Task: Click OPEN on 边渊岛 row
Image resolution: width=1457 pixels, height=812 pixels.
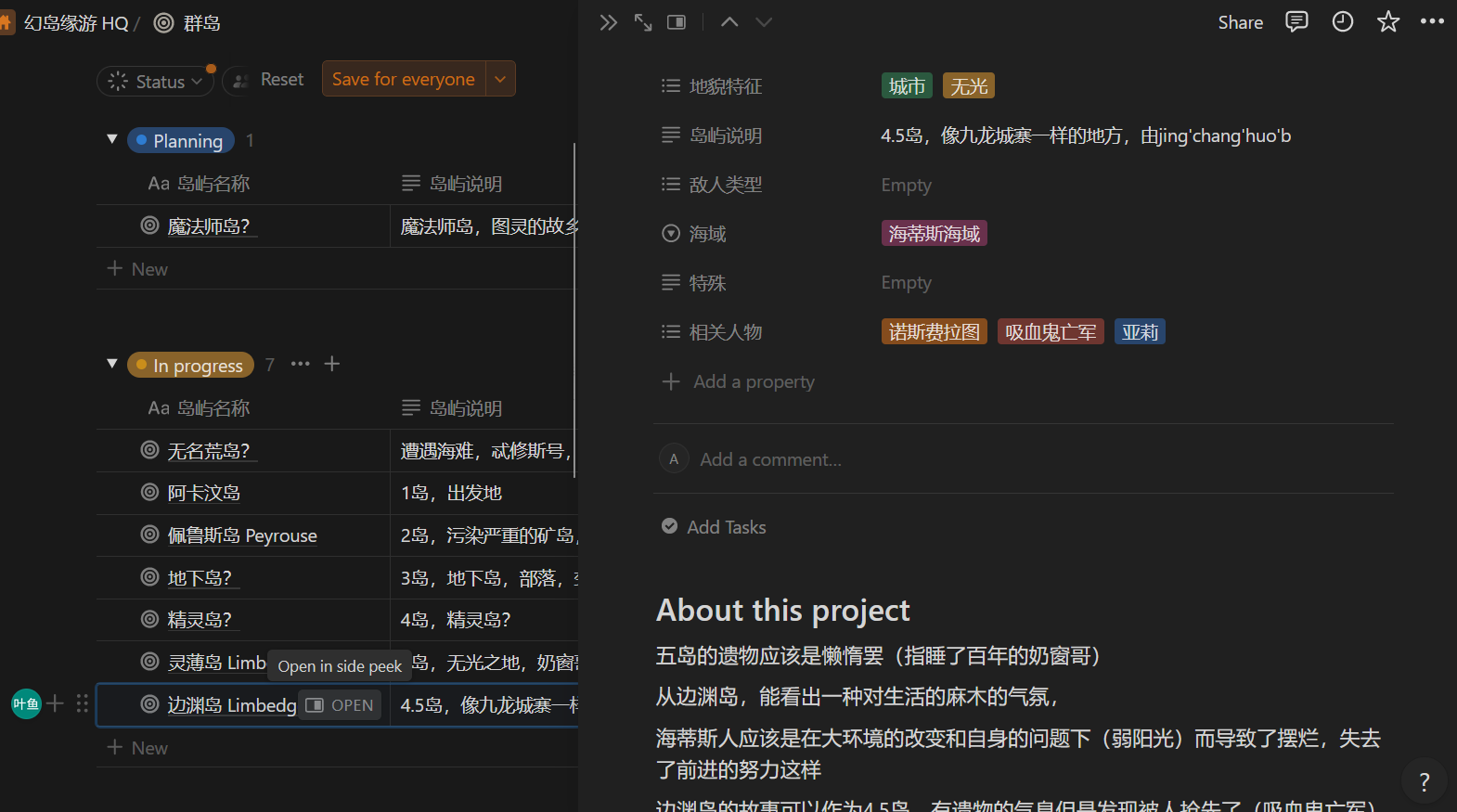Action: [340, 705]
